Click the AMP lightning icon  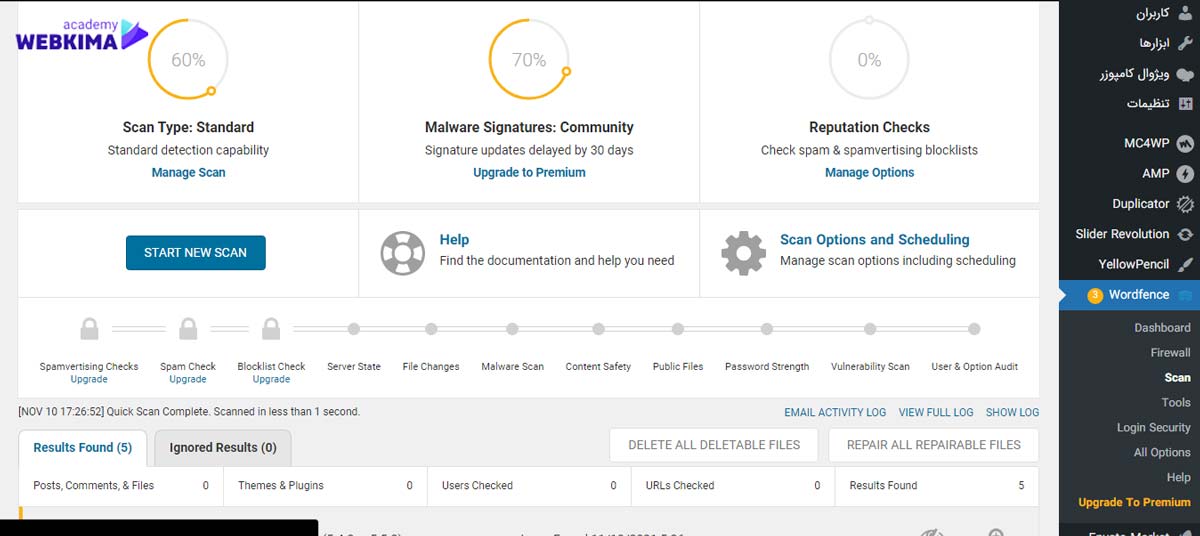[x=1185, y=173]
